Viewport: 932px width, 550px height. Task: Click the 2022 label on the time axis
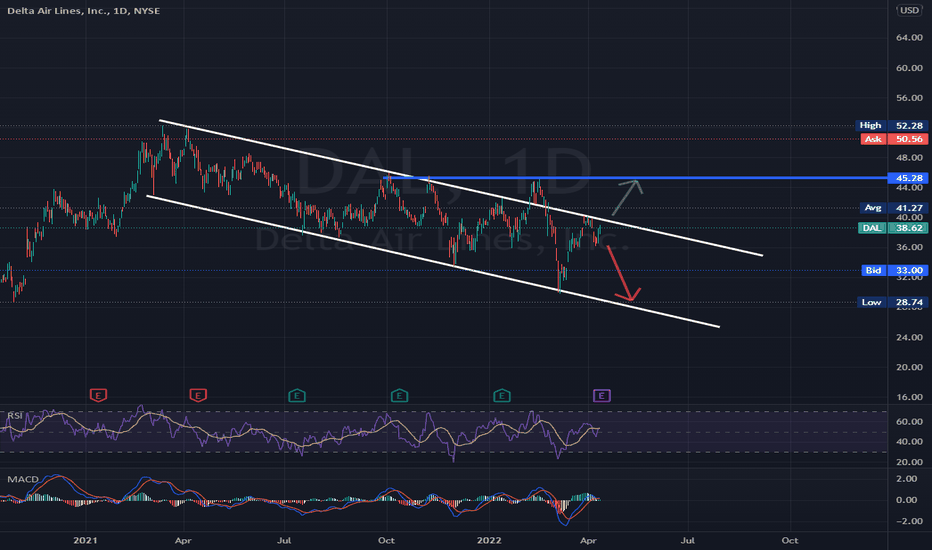click(x=489, y=540)
